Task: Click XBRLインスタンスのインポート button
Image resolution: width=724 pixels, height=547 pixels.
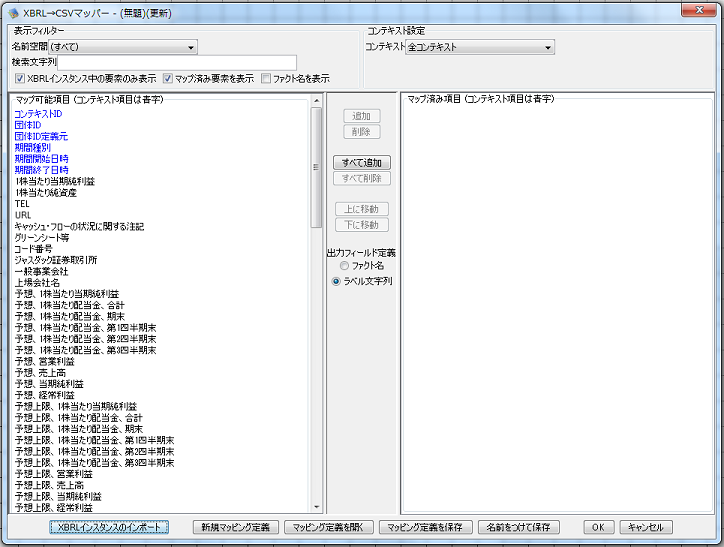Action: click(x=110, y=527)
